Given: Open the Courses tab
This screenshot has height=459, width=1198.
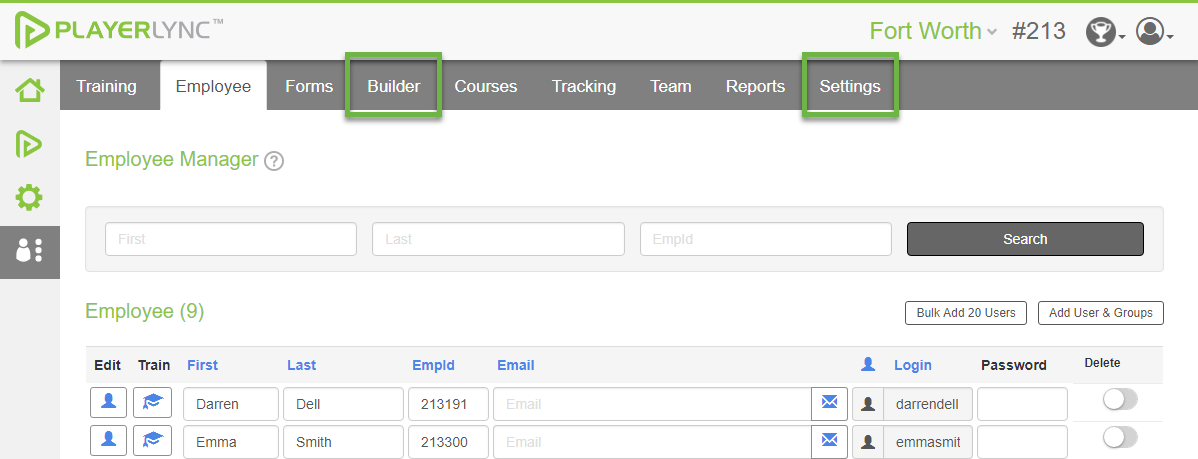Looking at the screenshot, I should pos(486,86).
